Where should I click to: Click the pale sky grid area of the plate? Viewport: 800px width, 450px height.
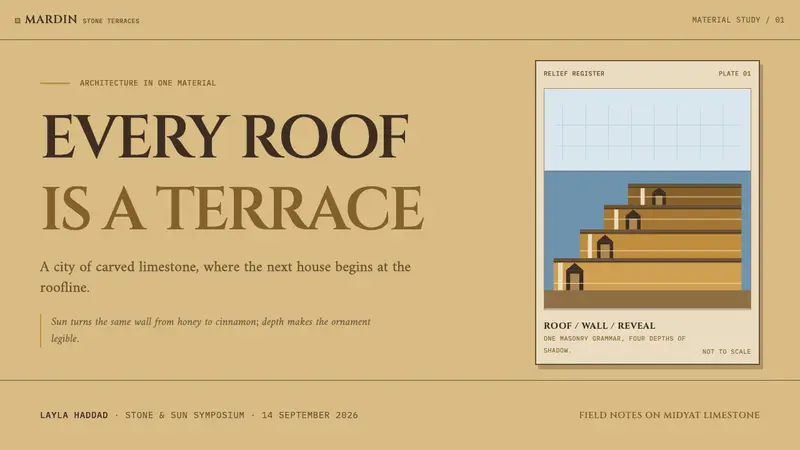[647, 130]
